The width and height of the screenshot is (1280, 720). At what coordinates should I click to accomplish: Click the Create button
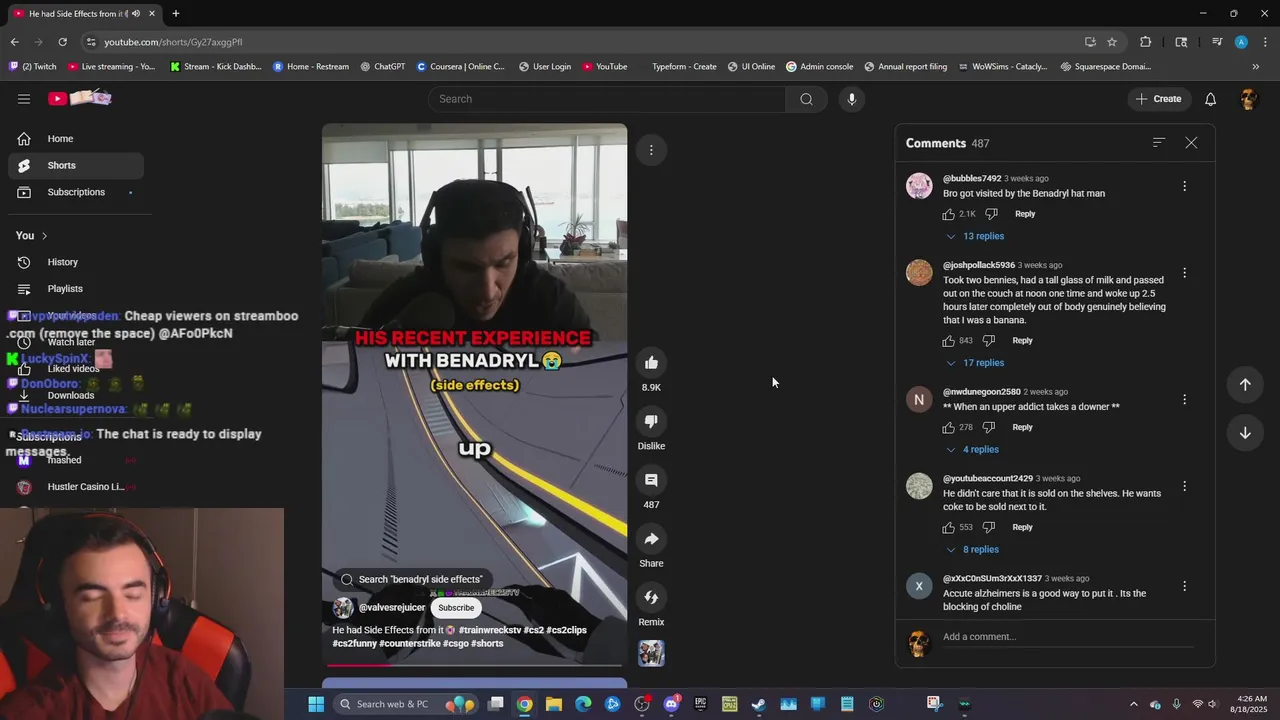[1158, 99]
